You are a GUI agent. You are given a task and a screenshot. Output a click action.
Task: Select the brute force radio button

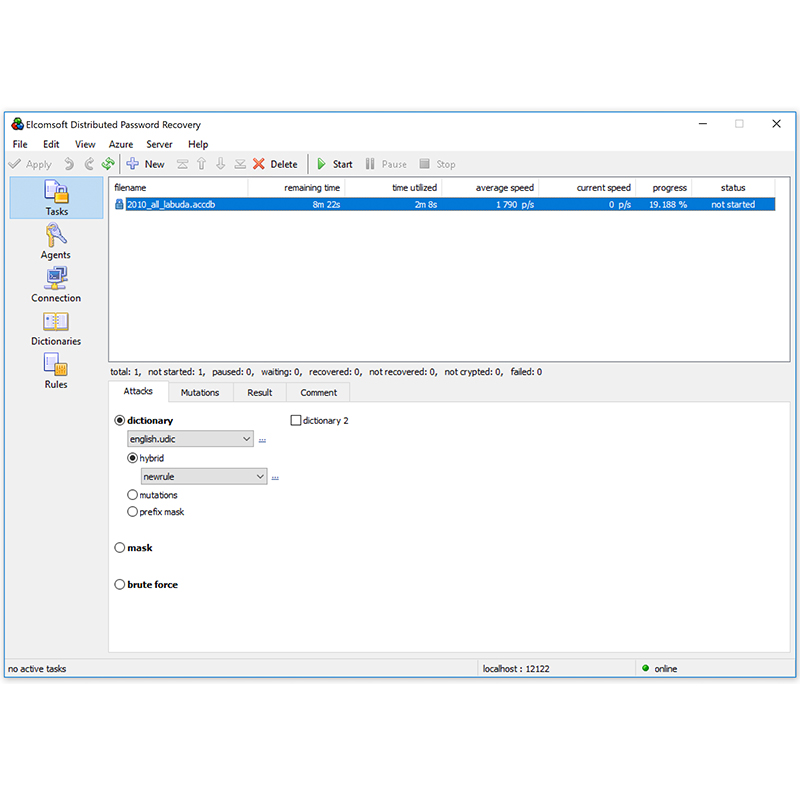coord(119,584)
